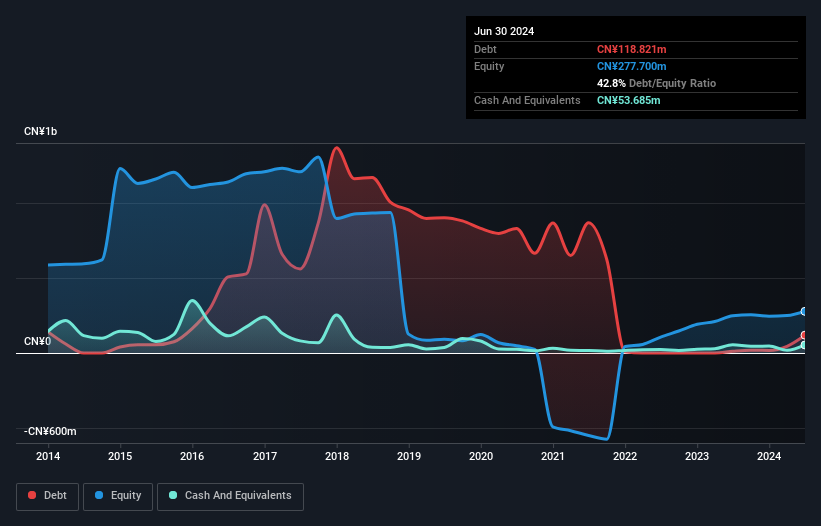Click the 2019 x-axis label

point(409,456)
